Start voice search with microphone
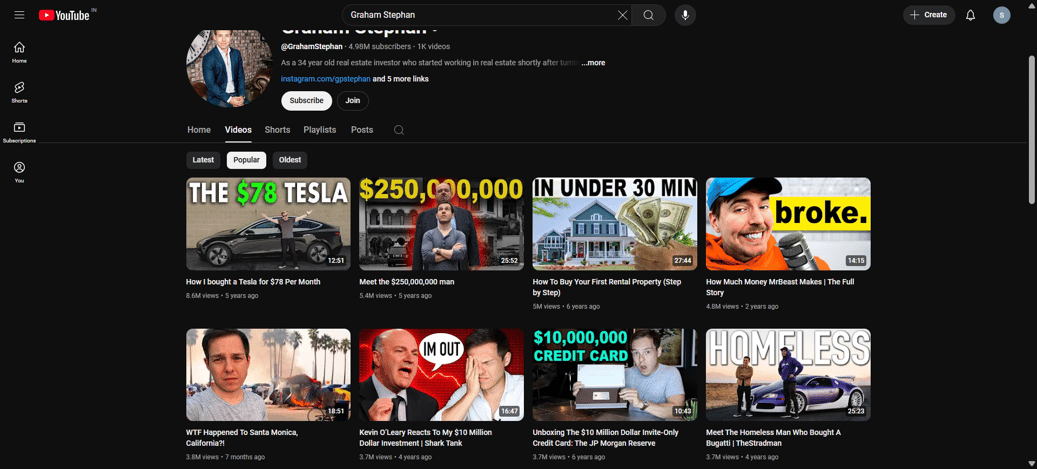 tap(685, 15)
